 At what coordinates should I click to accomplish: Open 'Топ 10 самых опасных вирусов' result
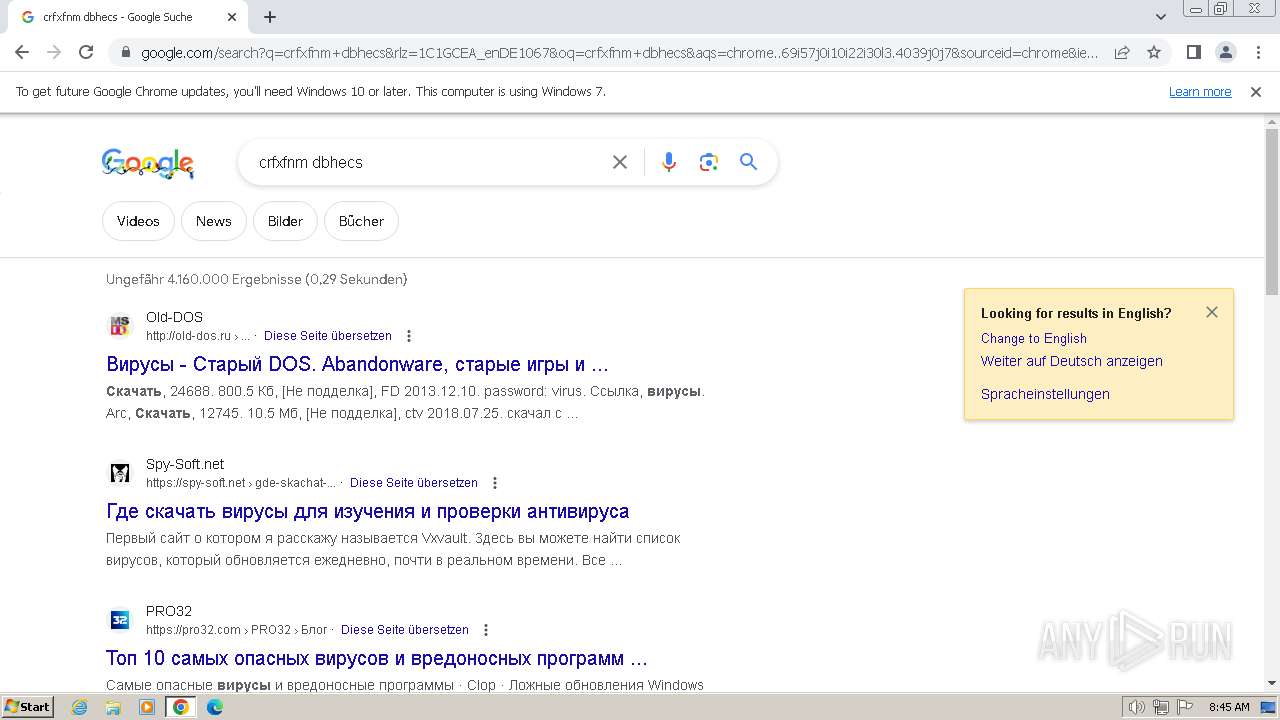377,658
